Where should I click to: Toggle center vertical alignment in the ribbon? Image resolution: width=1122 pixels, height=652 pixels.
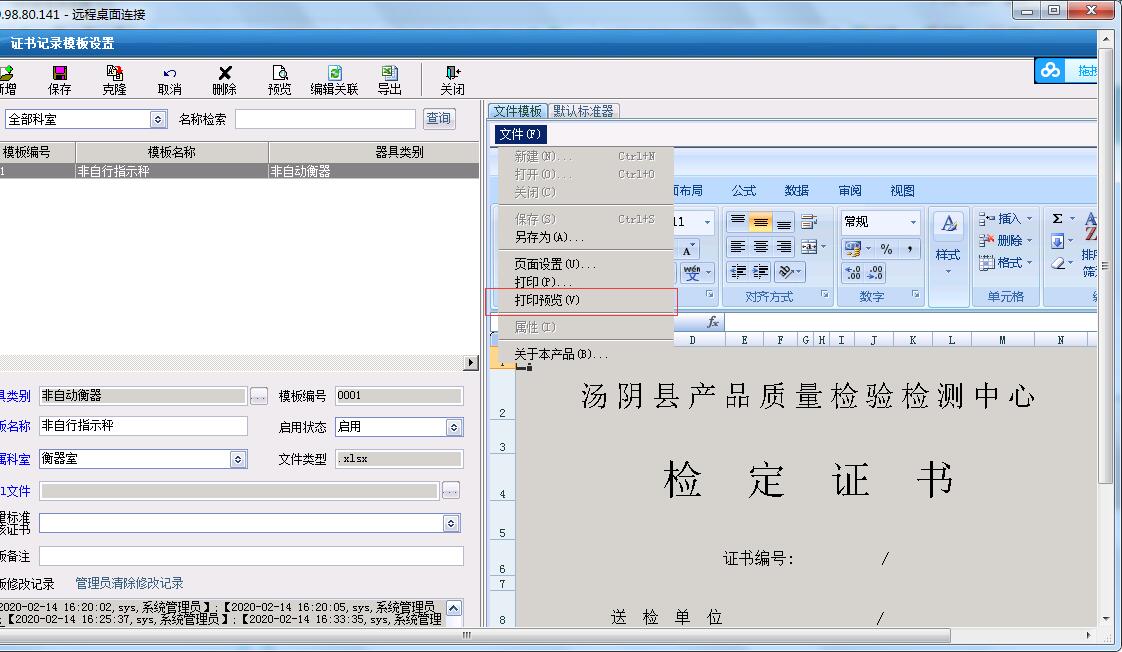[761, 222]
